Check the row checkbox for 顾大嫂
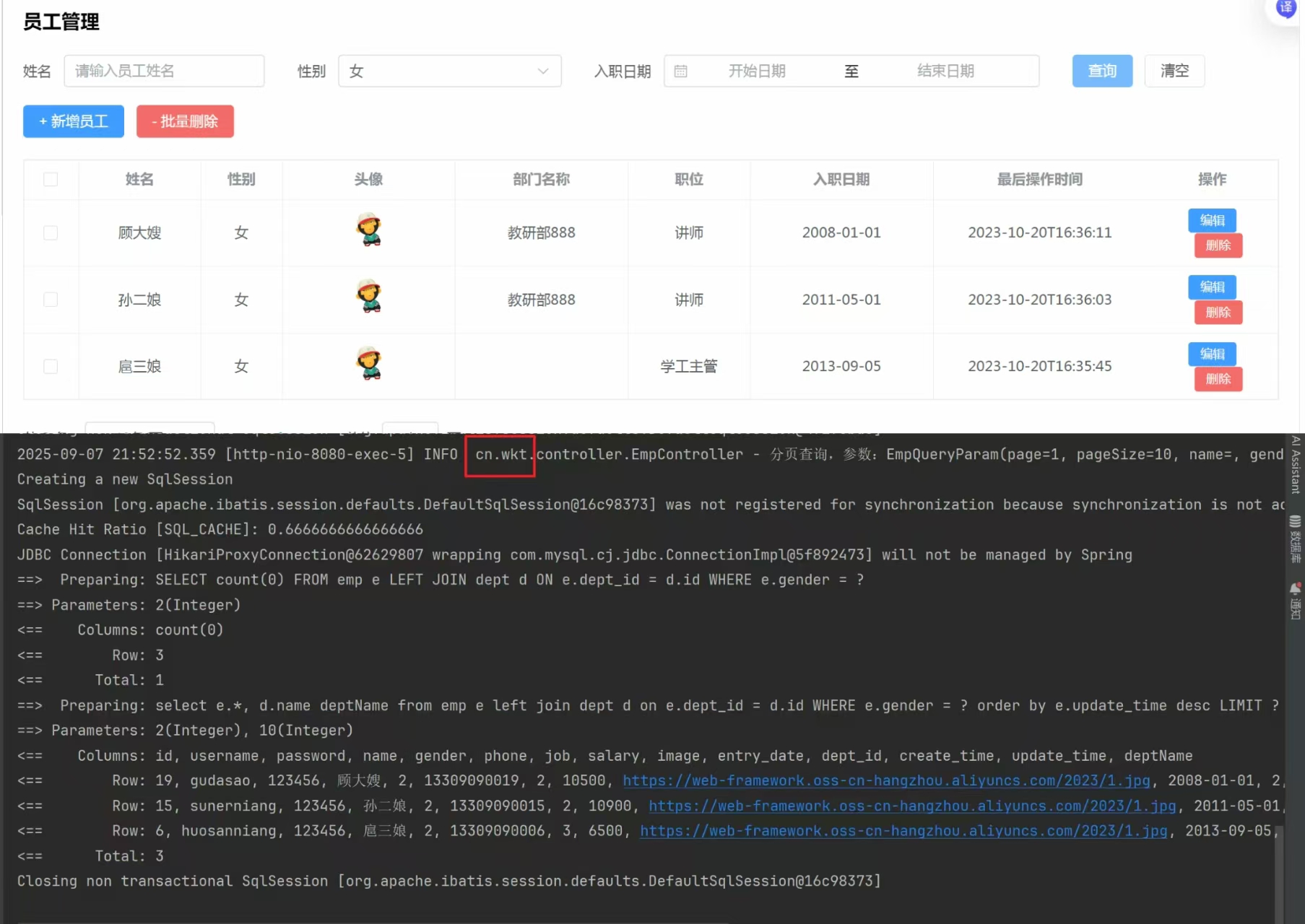 click(x=51, y=232)
